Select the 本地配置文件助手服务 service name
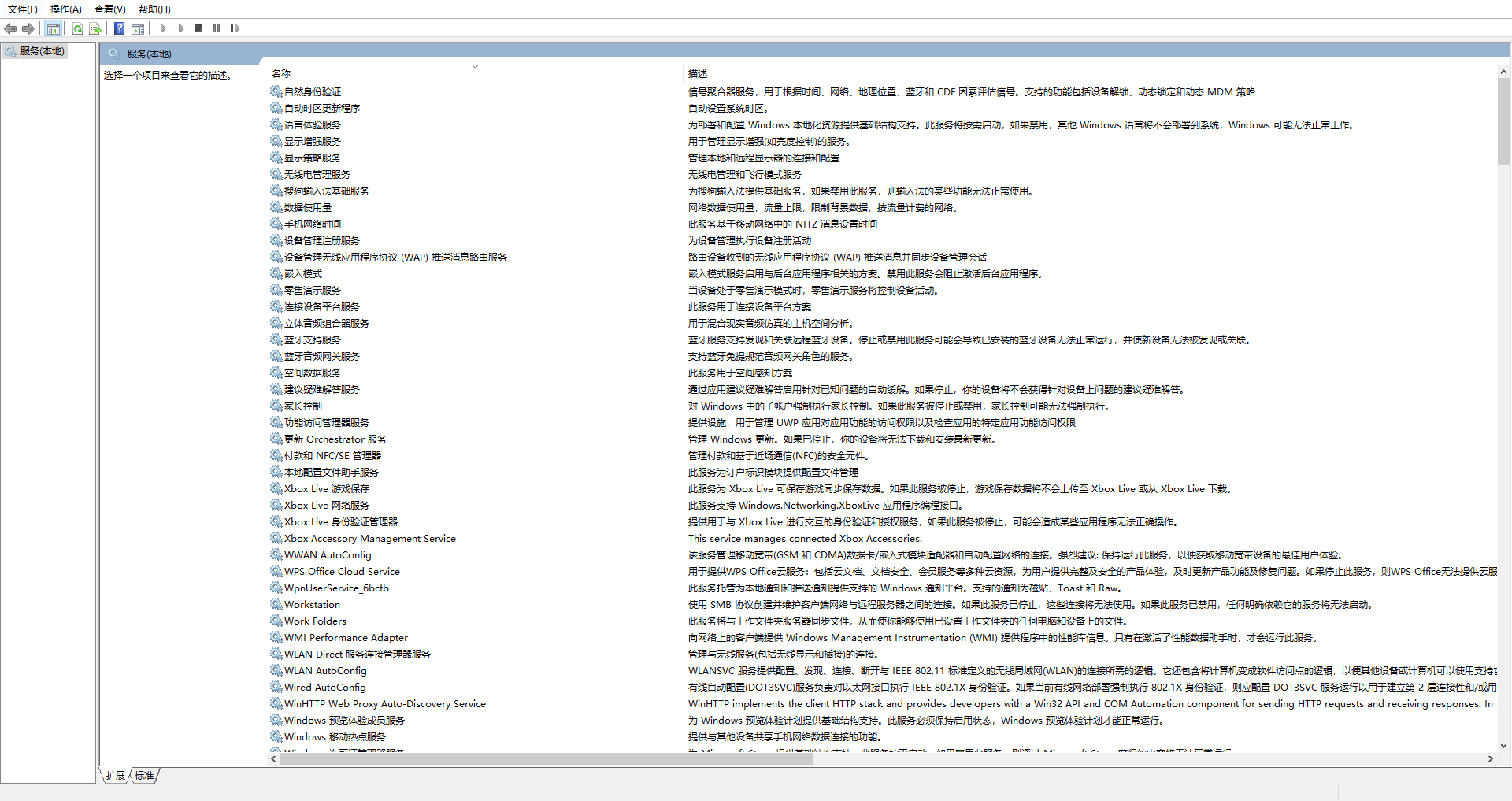This screenshot has height=801, width=1512. [332, 473]
